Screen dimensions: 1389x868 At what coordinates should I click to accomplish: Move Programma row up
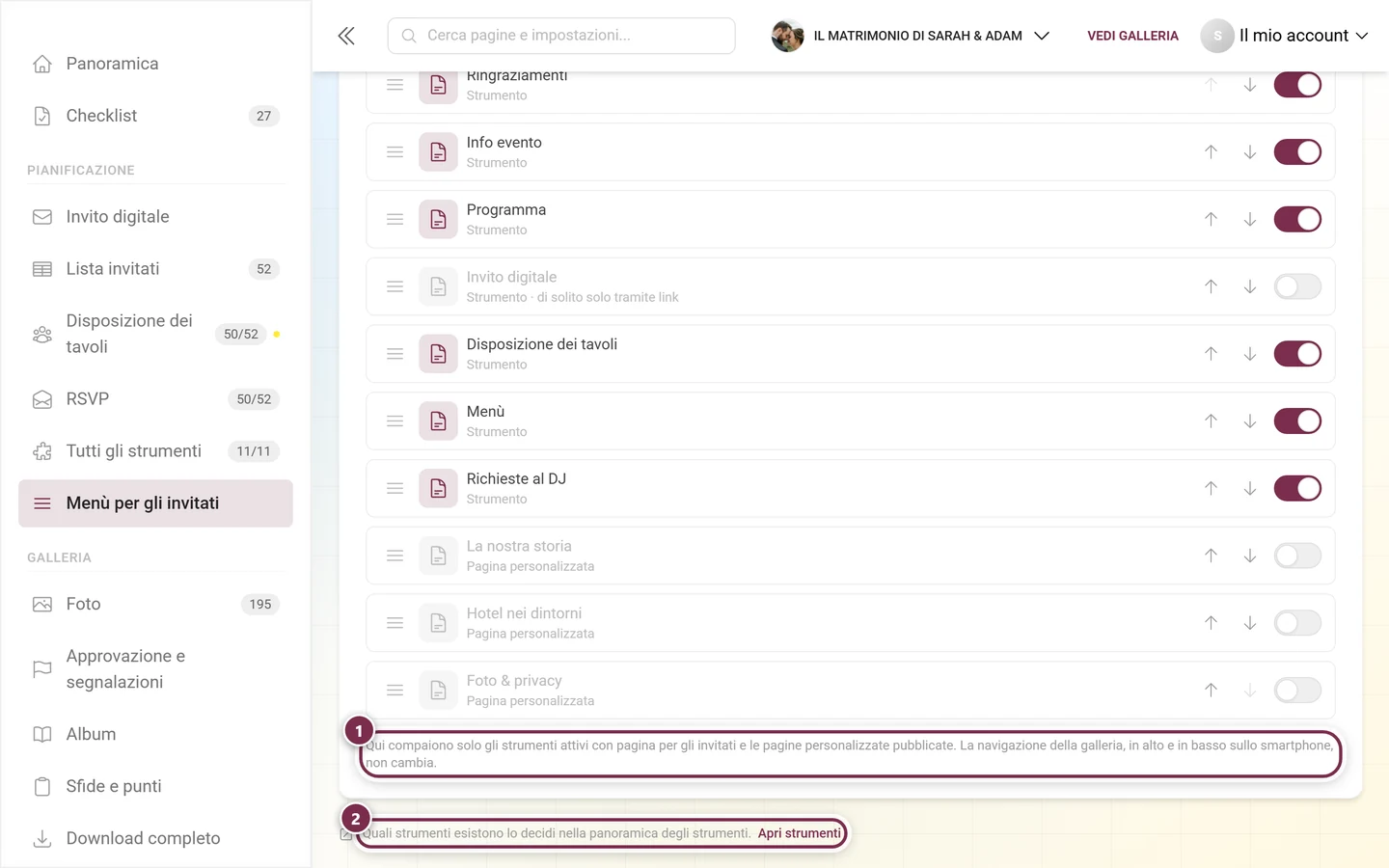[x=1211, y=220]
